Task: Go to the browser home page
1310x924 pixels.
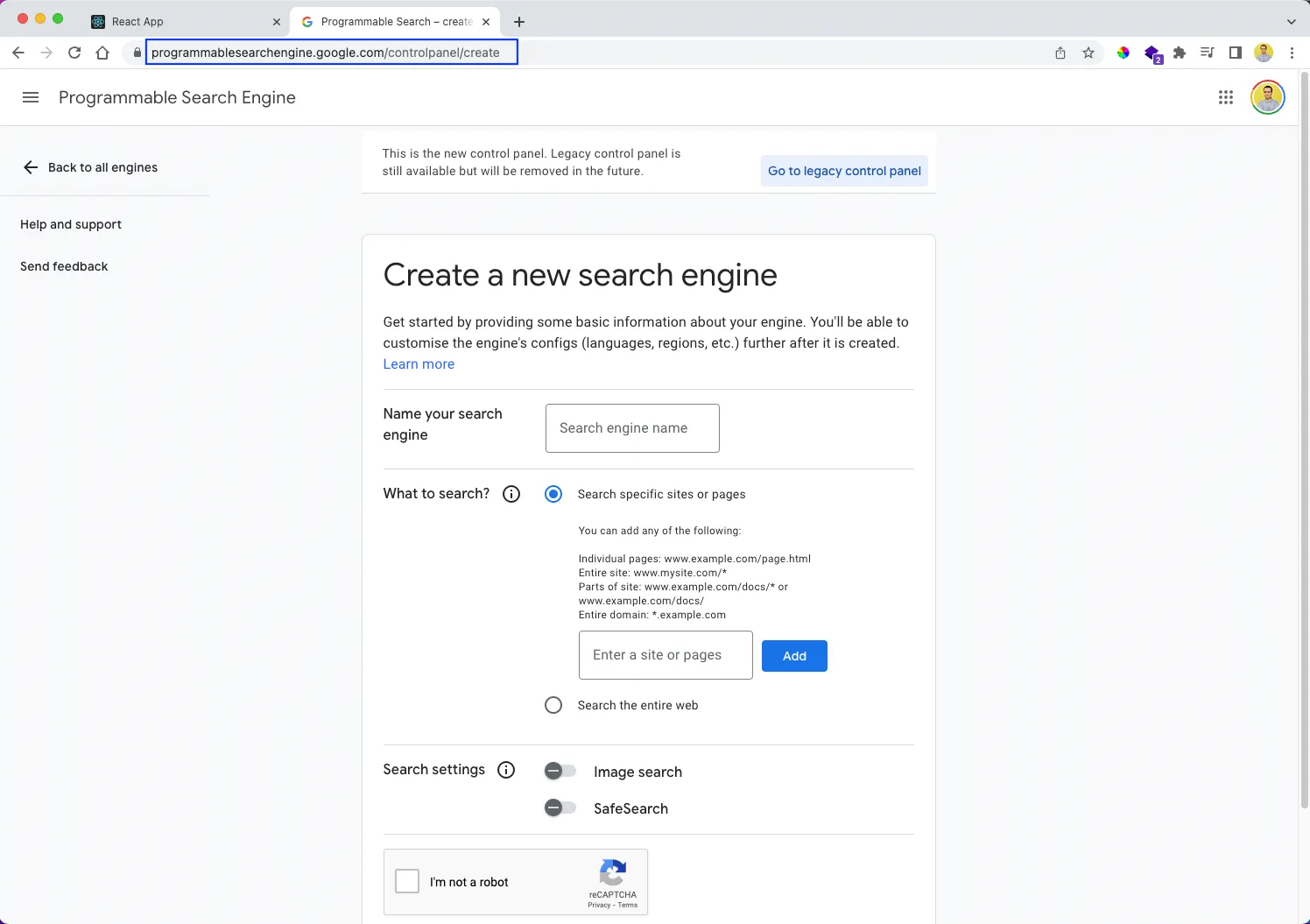Action: (102, 53)
